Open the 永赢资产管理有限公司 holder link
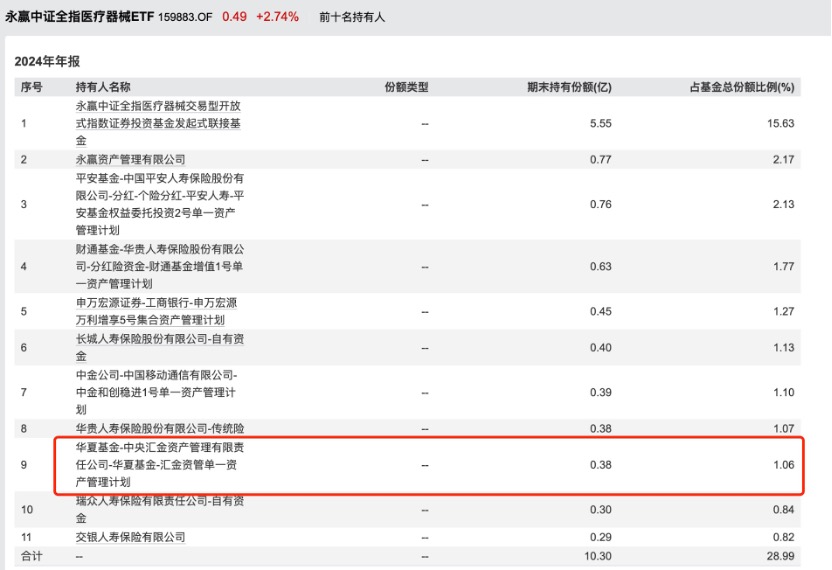832x570 pixels. pos(131,159)
